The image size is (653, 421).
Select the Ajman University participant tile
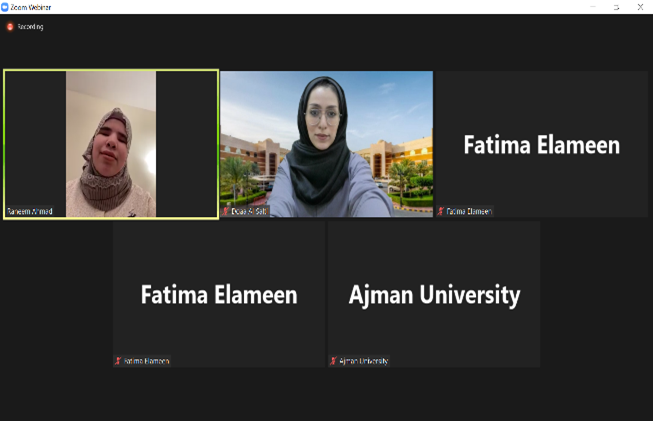(x=434, y=294)
